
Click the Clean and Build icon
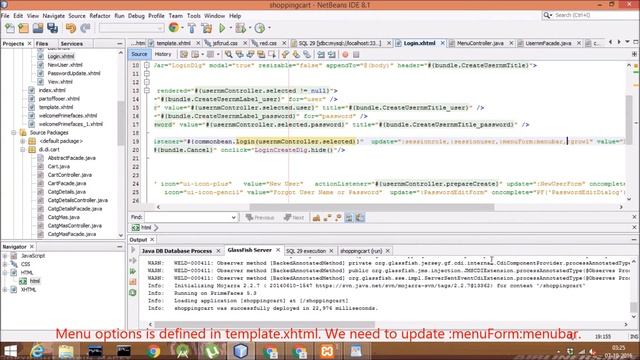point(207,28)
